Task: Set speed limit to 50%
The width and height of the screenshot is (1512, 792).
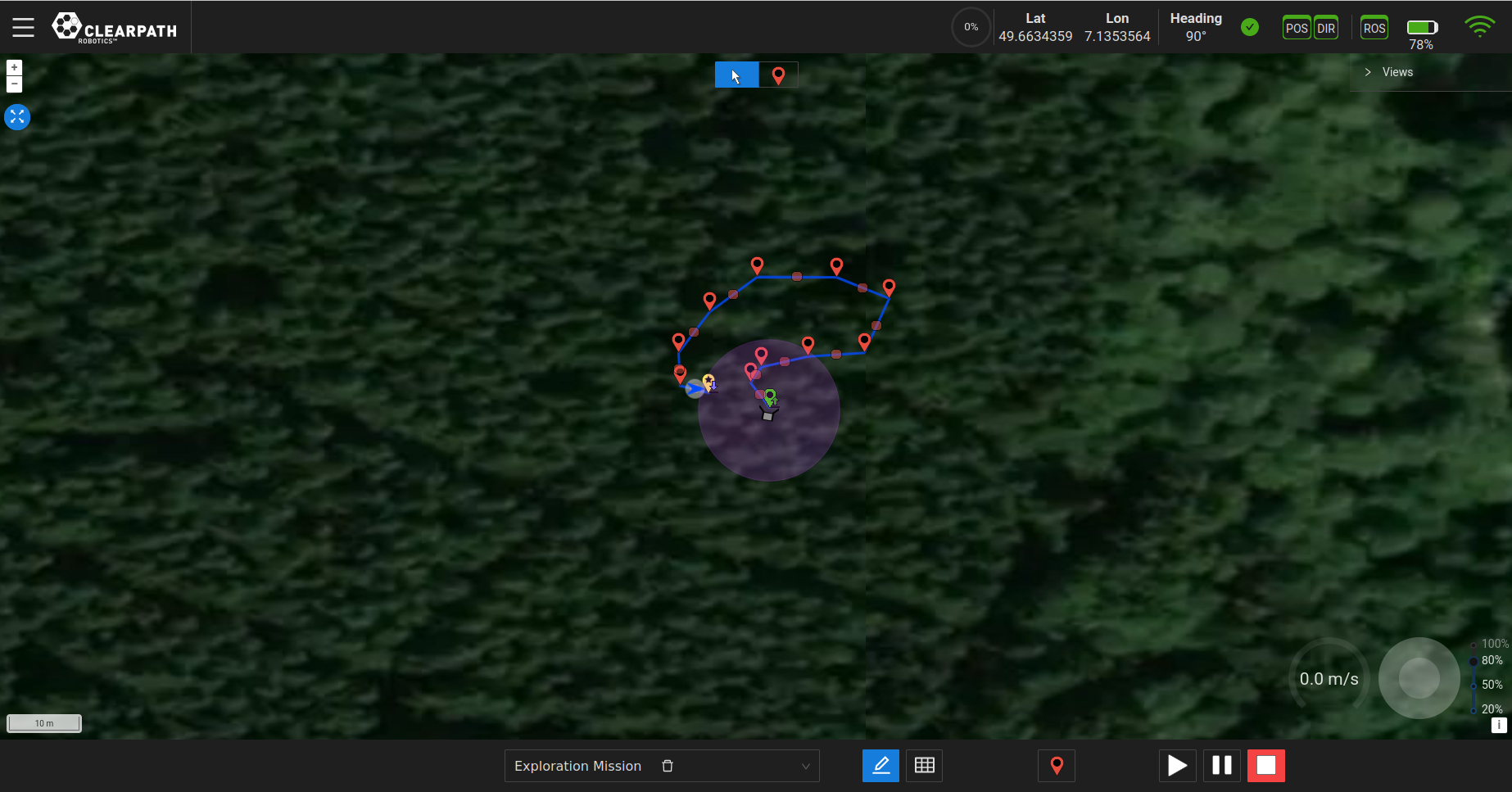Action: coord(1474,685)
